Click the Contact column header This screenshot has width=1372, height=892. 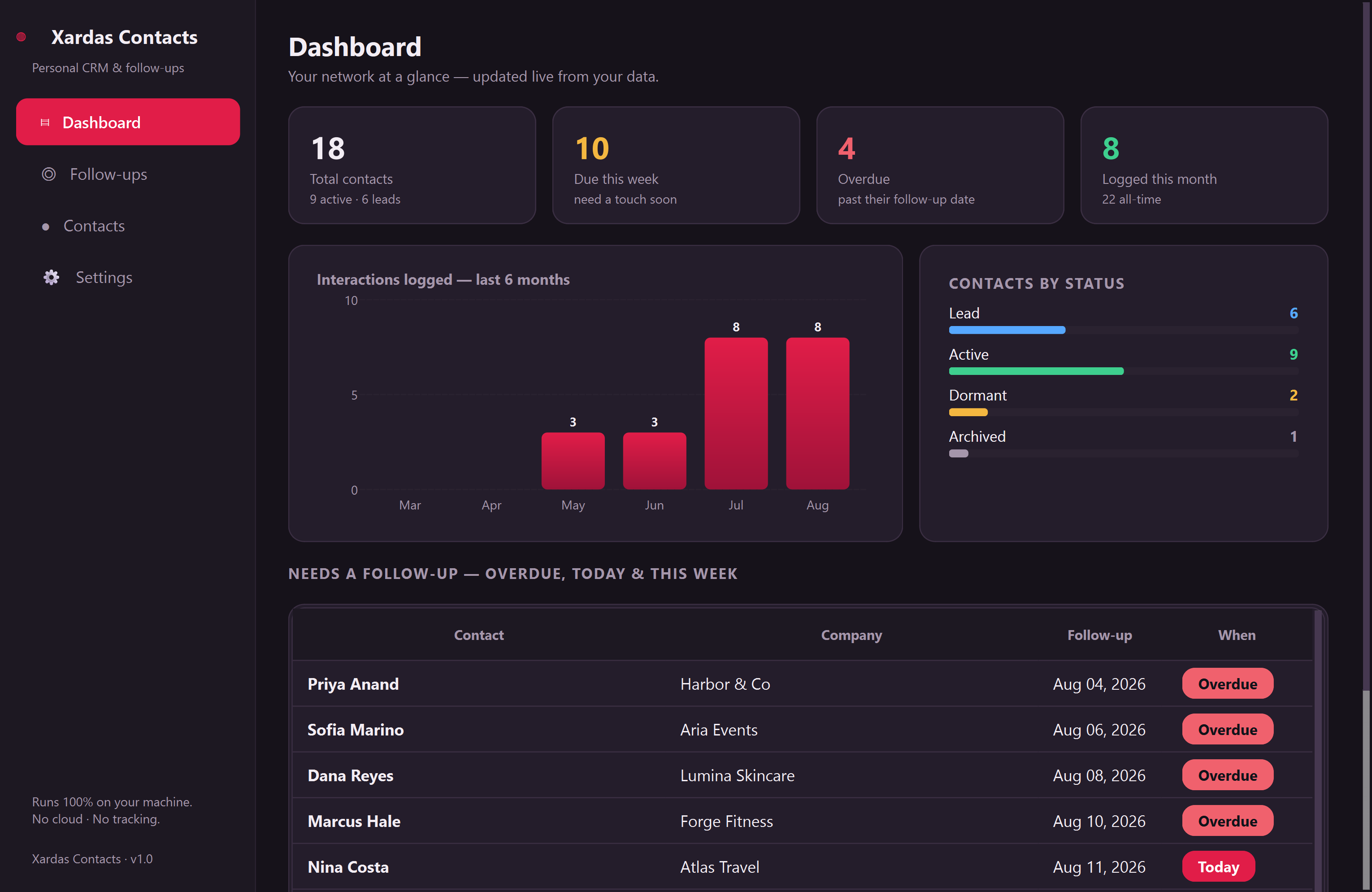(x=478, y=635)
